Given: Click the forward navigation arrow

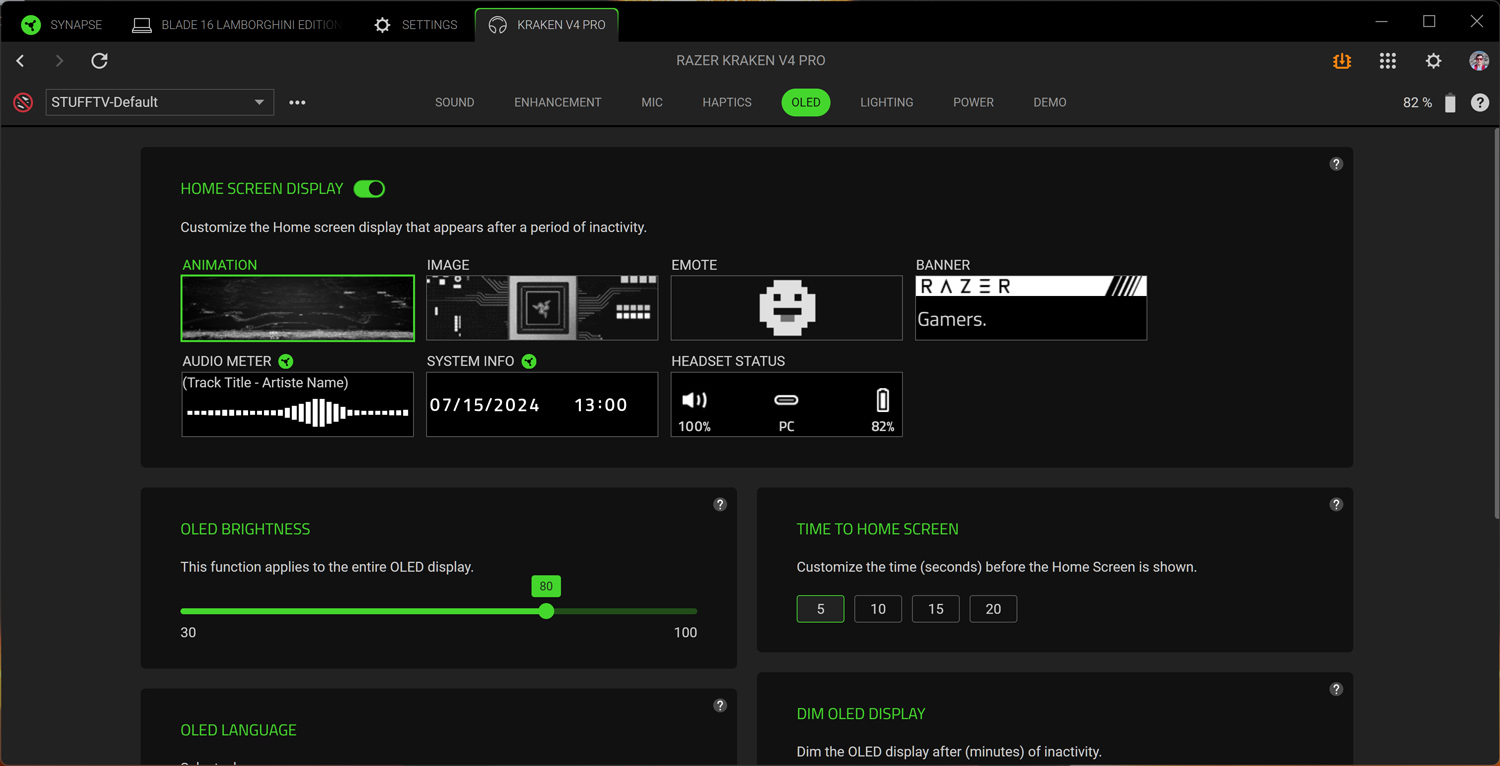Looking at the screenshot, I should click(59, 61).
